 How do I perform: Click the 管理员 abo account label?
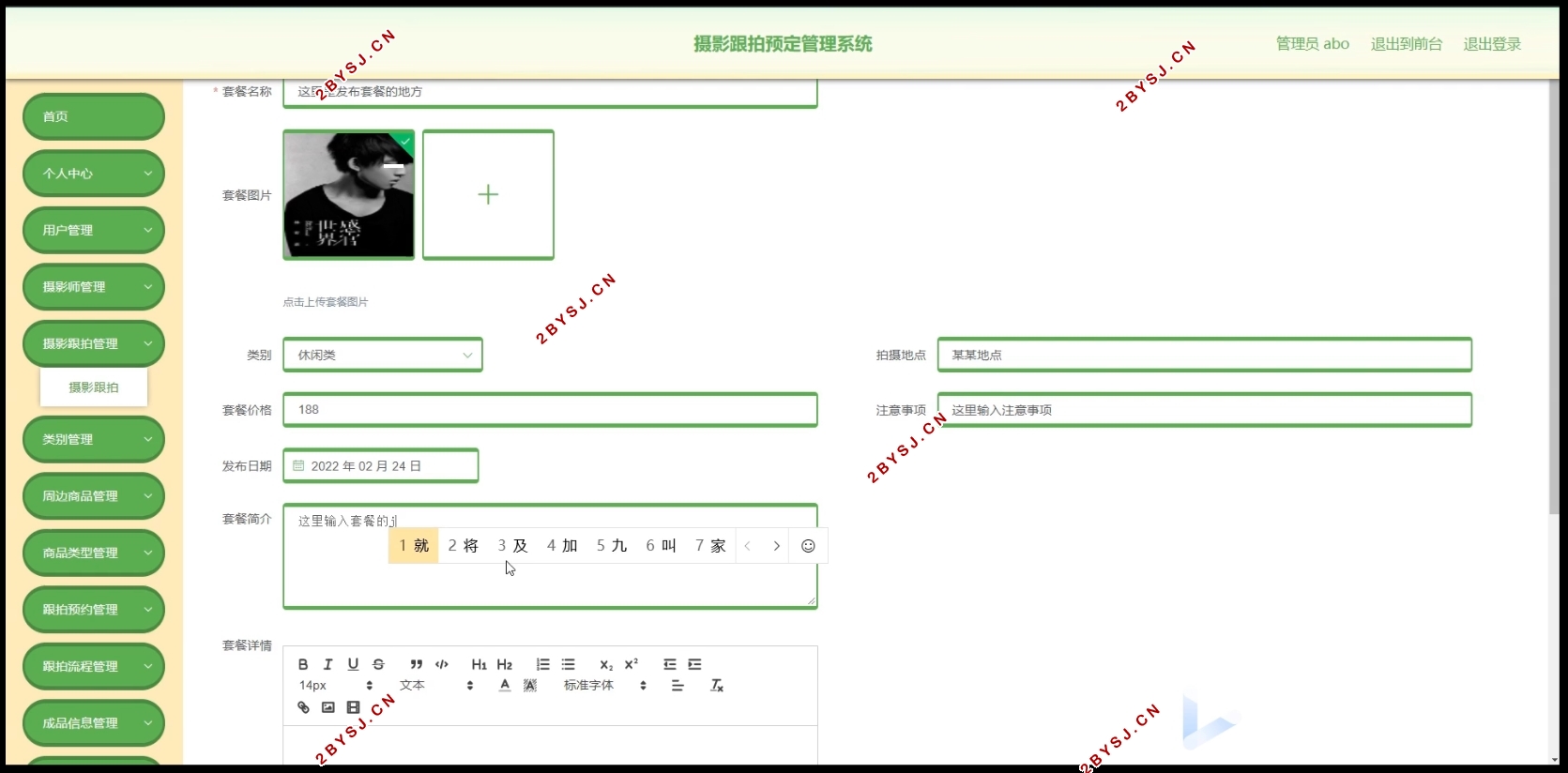point(1312,44)
